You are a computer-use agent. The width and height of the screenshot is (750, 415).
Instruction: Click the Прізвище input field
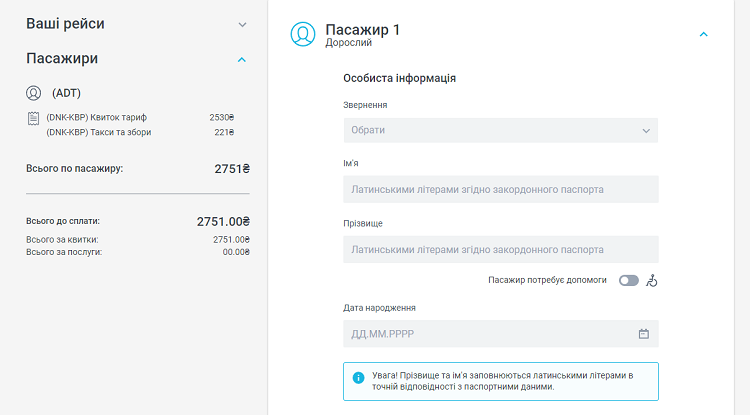pyautogui.click(x=500, y=249)
